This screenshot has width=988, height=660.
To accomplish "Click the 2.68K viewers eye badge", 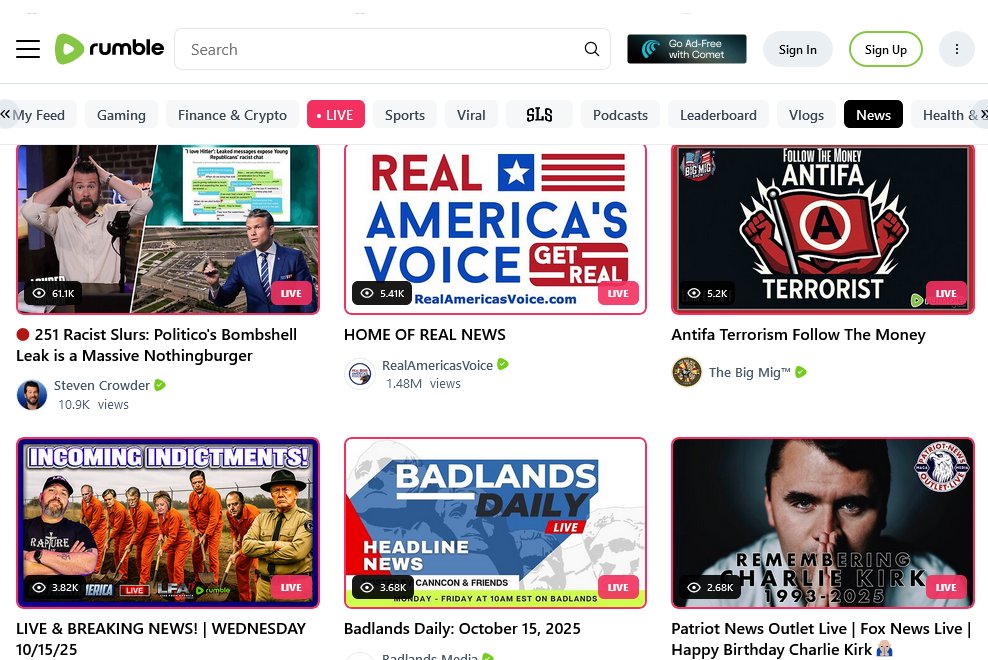I will point(710,588).
